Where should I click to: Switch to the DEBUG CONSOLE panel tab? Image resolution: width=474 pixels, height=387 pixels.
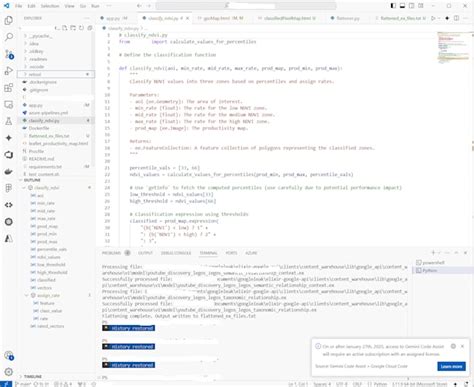(176, 253)
